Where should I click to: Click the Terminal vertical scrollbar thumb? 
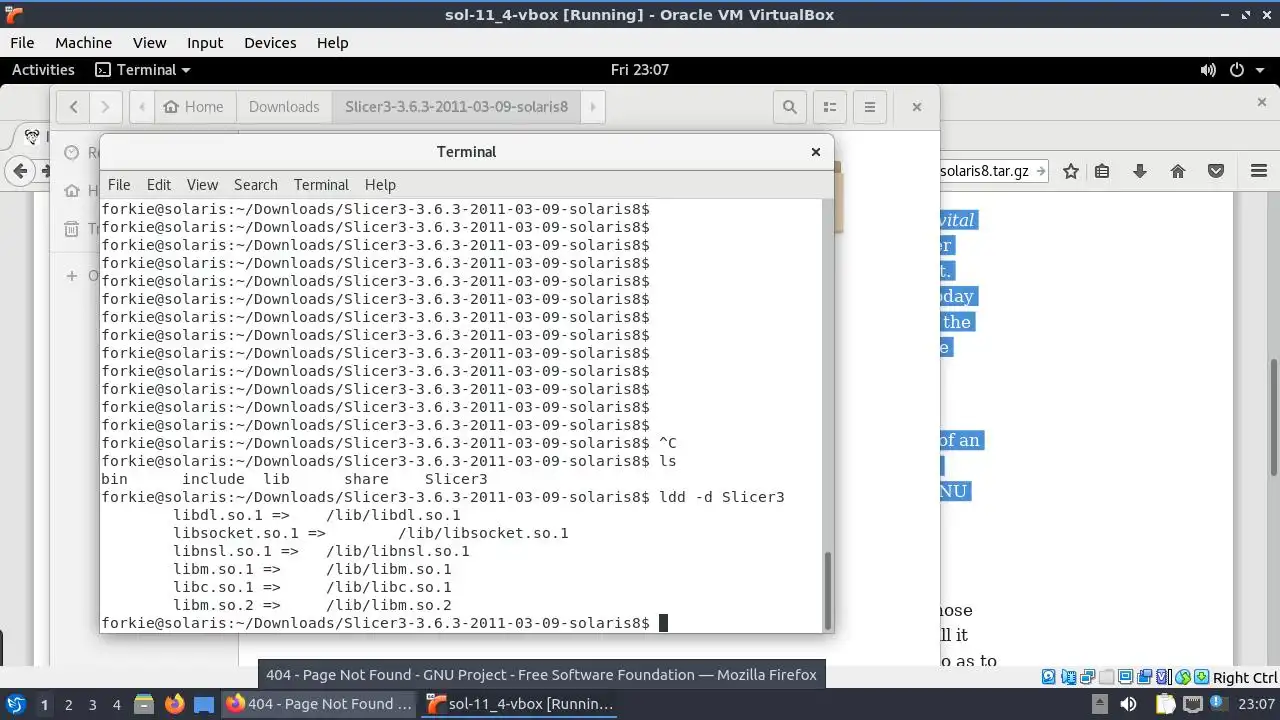click(827, 589)
